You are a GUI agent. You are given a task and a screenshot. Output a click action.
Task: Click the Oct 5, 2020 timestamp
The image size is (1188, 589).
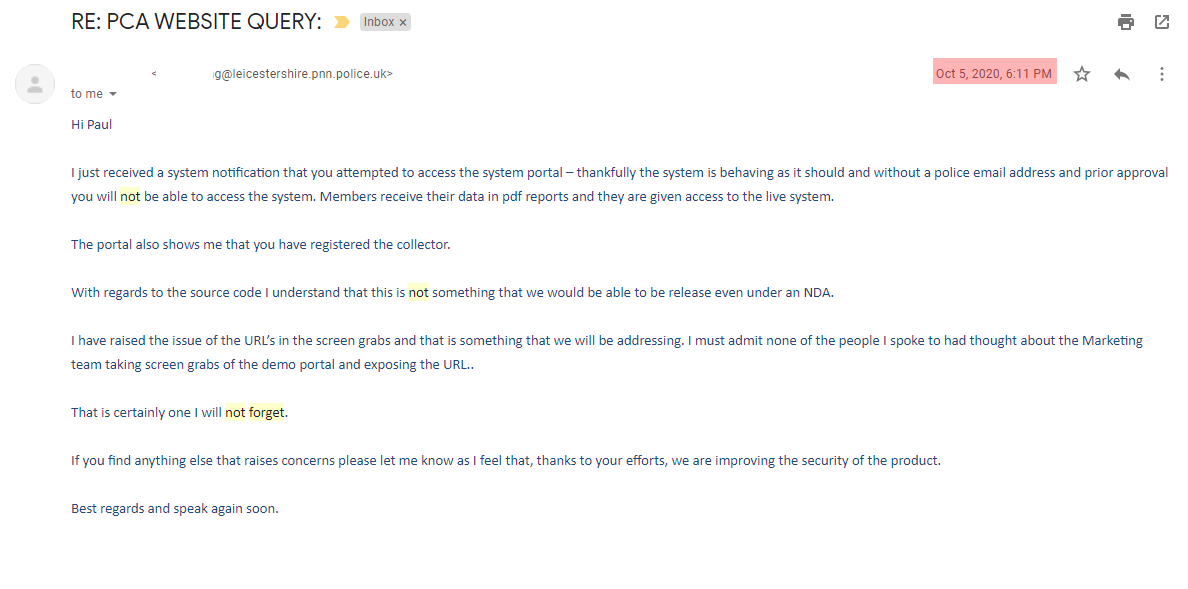(994, 73)
